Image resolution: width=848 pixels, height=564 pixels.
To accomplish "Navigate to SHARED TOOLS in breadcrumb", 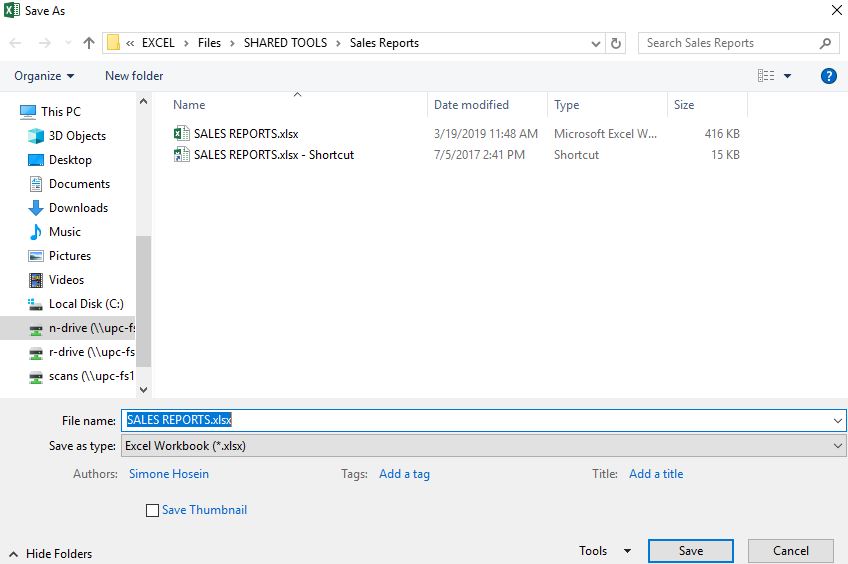I will click(x=285, y=43).
